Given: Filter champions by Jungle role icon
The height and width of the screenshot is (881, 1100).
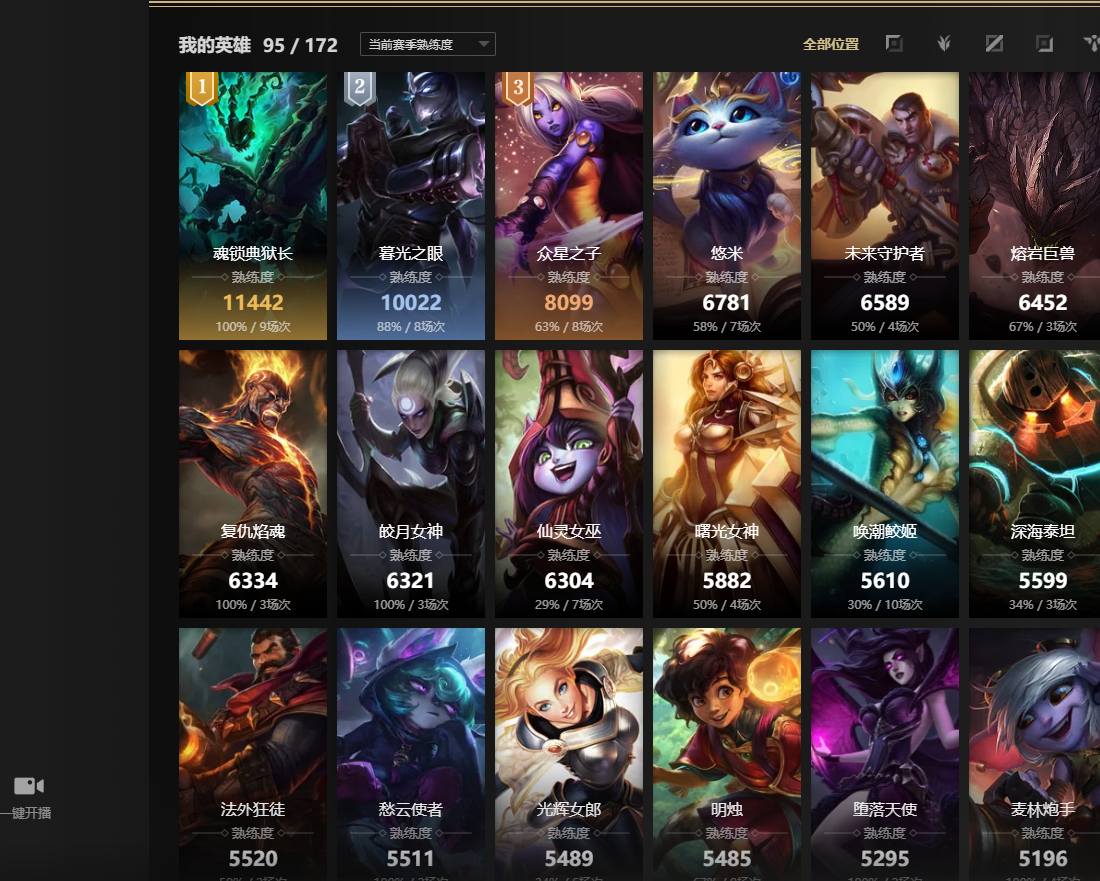Looking at the screenshot, I should pos(944,43).
